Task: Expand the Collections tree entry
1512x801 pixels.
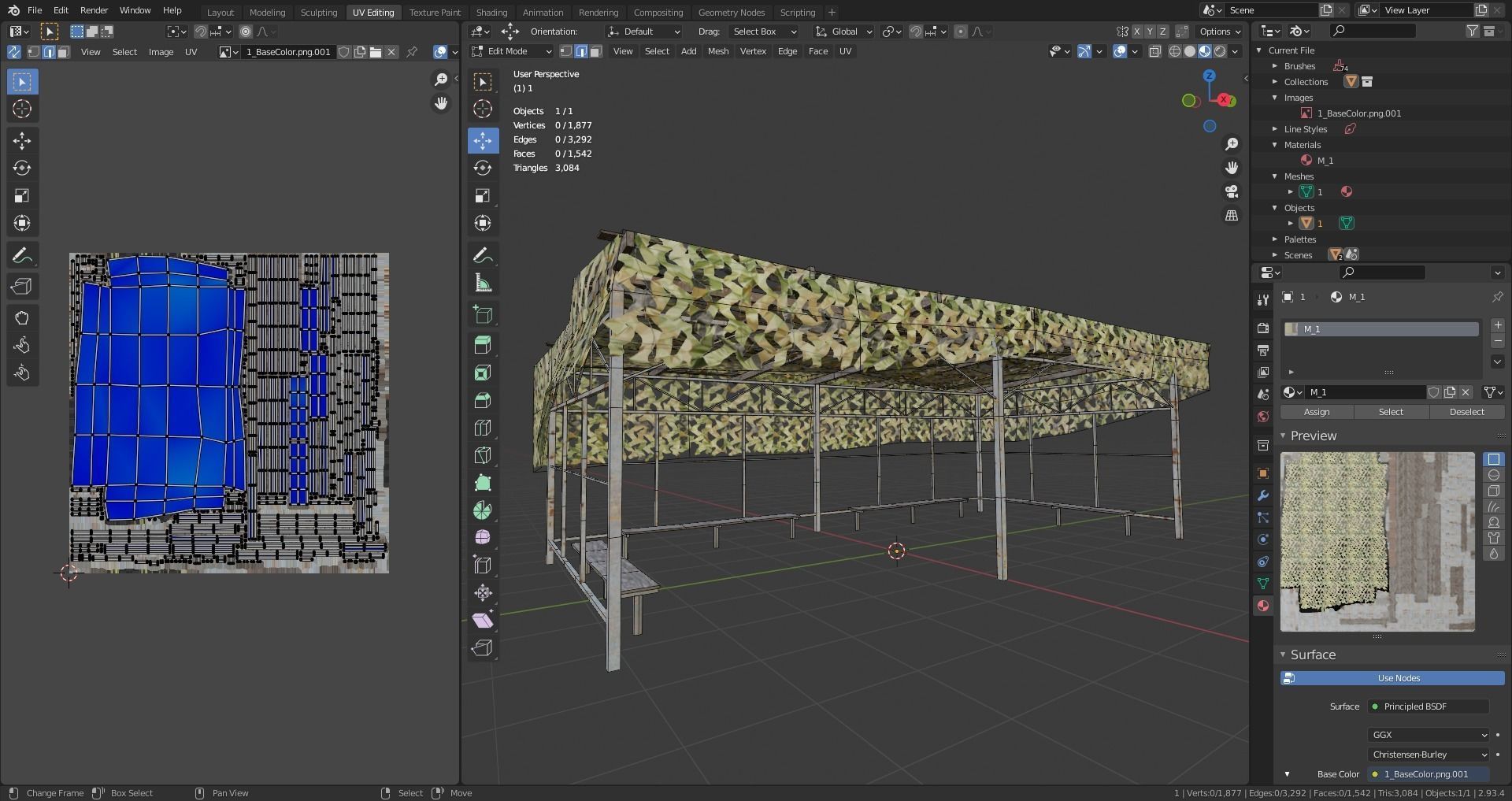Action: pyautogui.click(x=1275, y=82)
